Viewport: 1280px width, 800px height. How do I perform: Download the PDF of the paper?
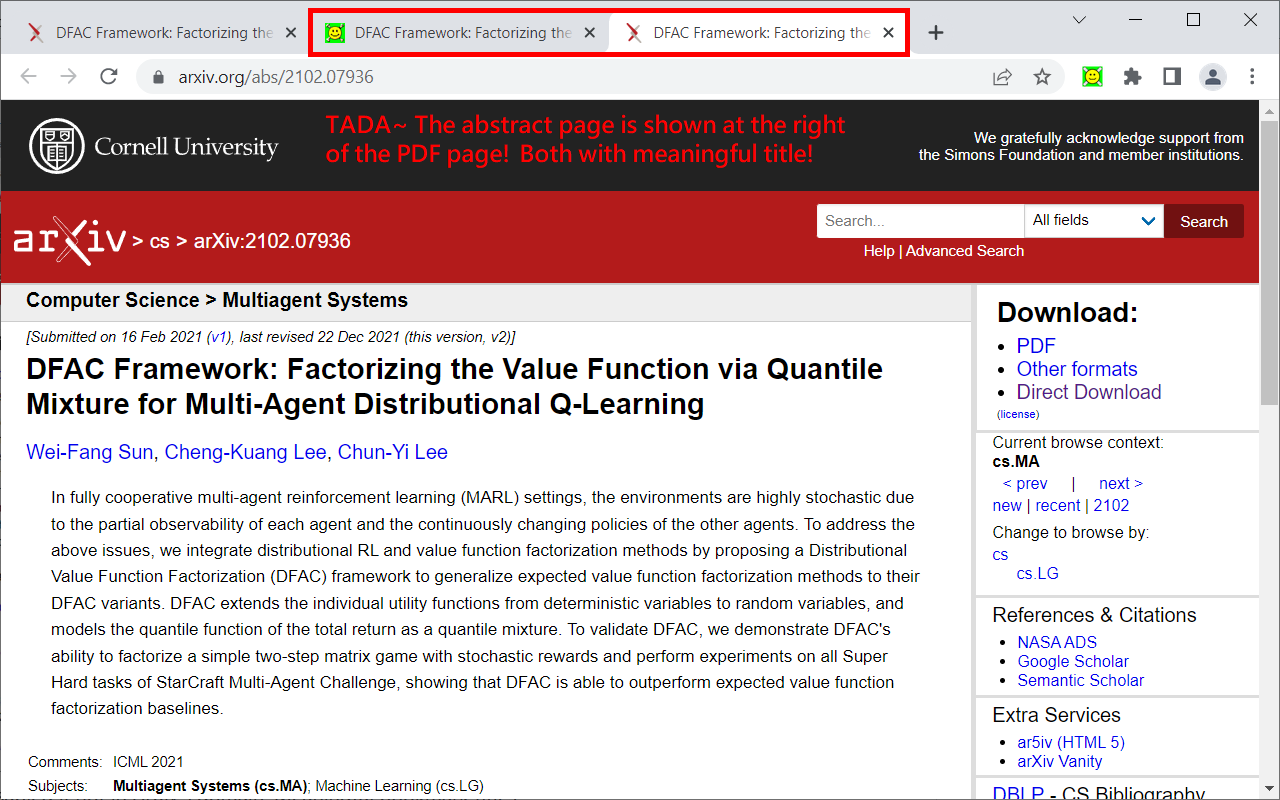[1035, 345]
